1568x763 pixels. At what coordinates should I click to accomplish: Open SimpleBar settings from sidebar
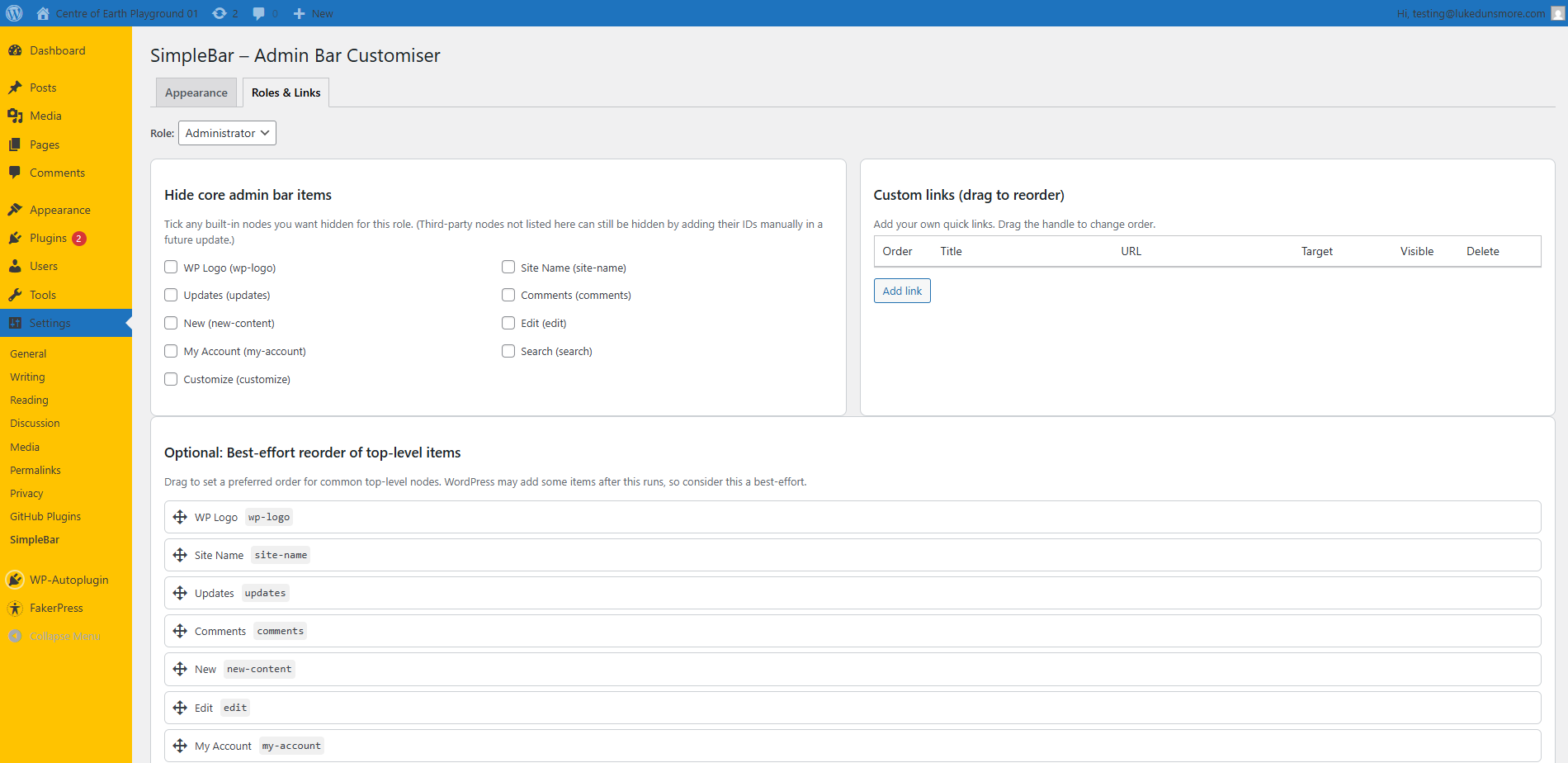[x=34, y=539]
